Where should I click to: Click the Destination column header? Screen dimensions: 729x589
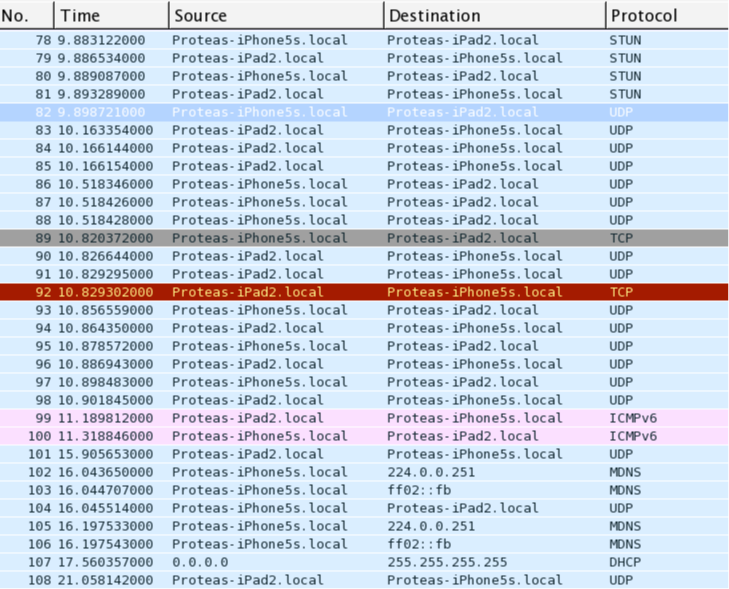point(495,15)
